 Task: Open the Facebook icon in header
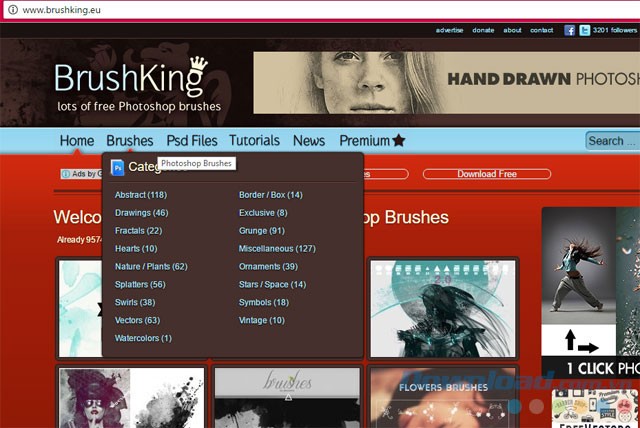pyautogui.click(x=570, y=30)
